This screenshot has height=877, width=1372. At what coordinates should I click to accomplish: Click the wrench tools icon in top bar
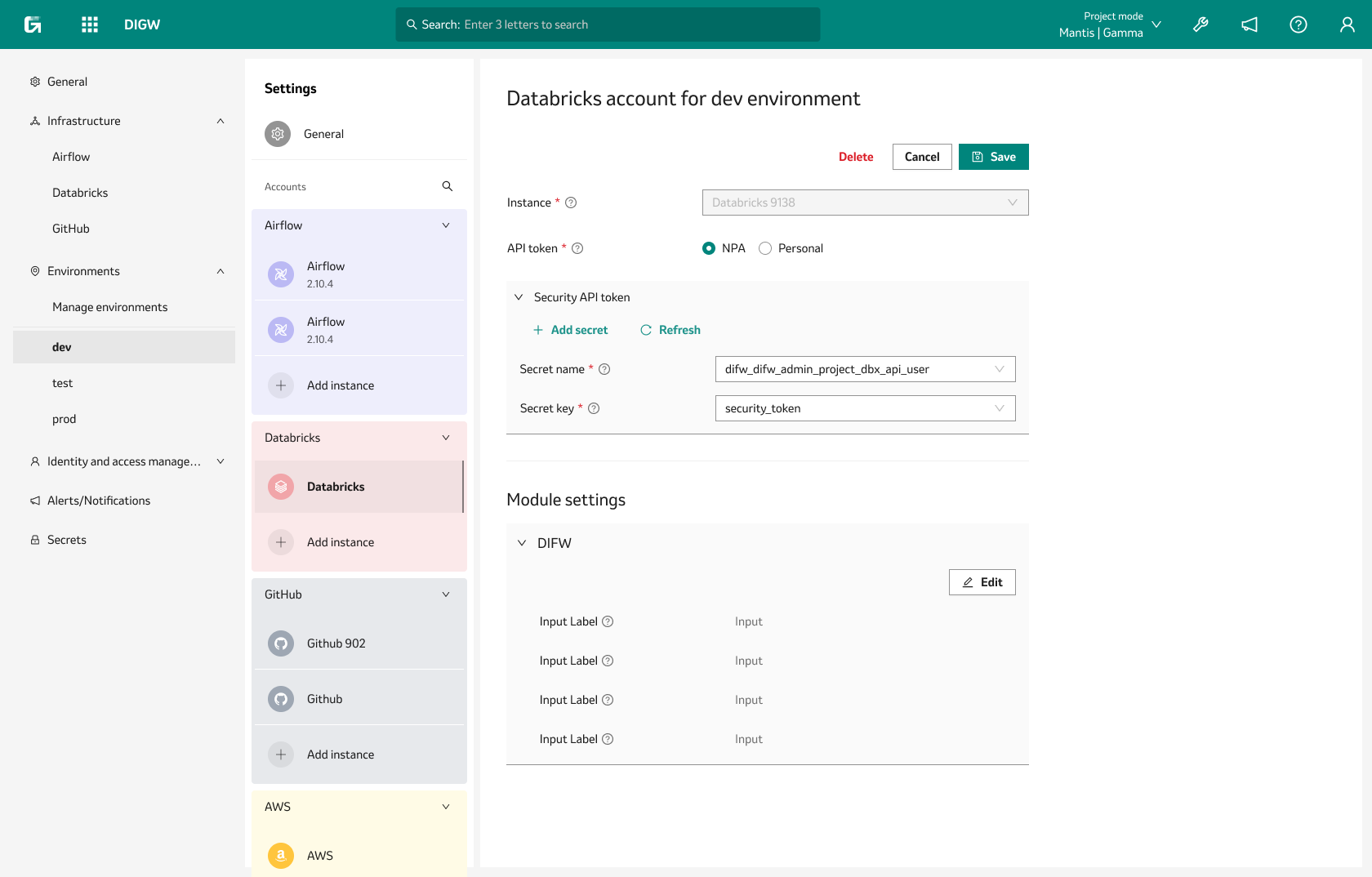click(x=1200, y=24)
